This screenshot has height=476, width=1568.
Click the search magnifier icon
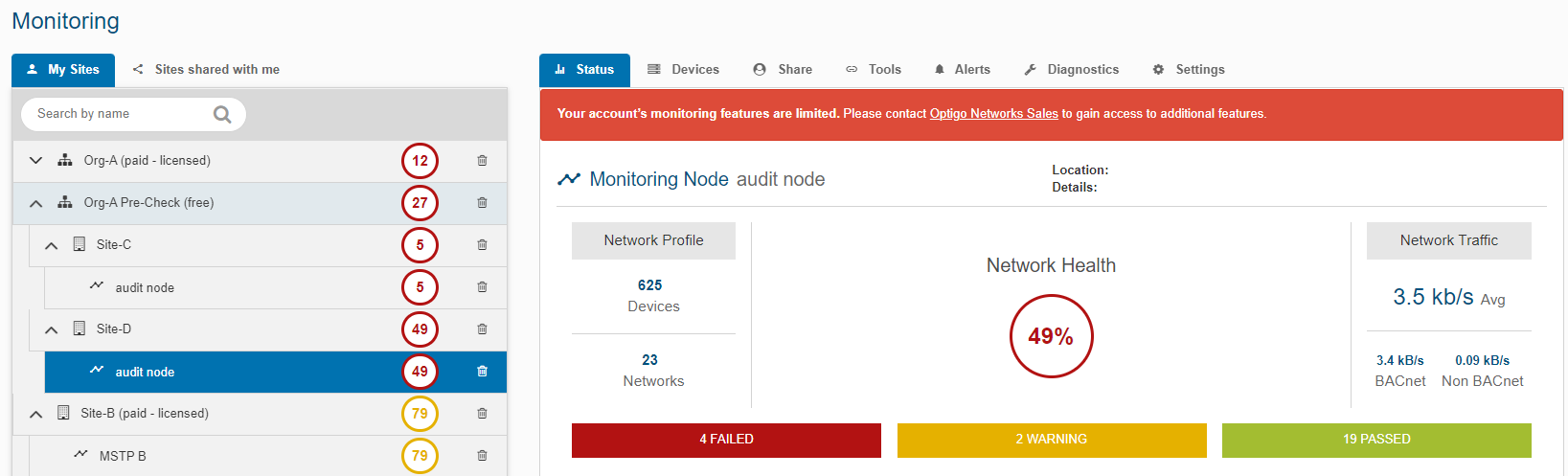pos(222,115)
